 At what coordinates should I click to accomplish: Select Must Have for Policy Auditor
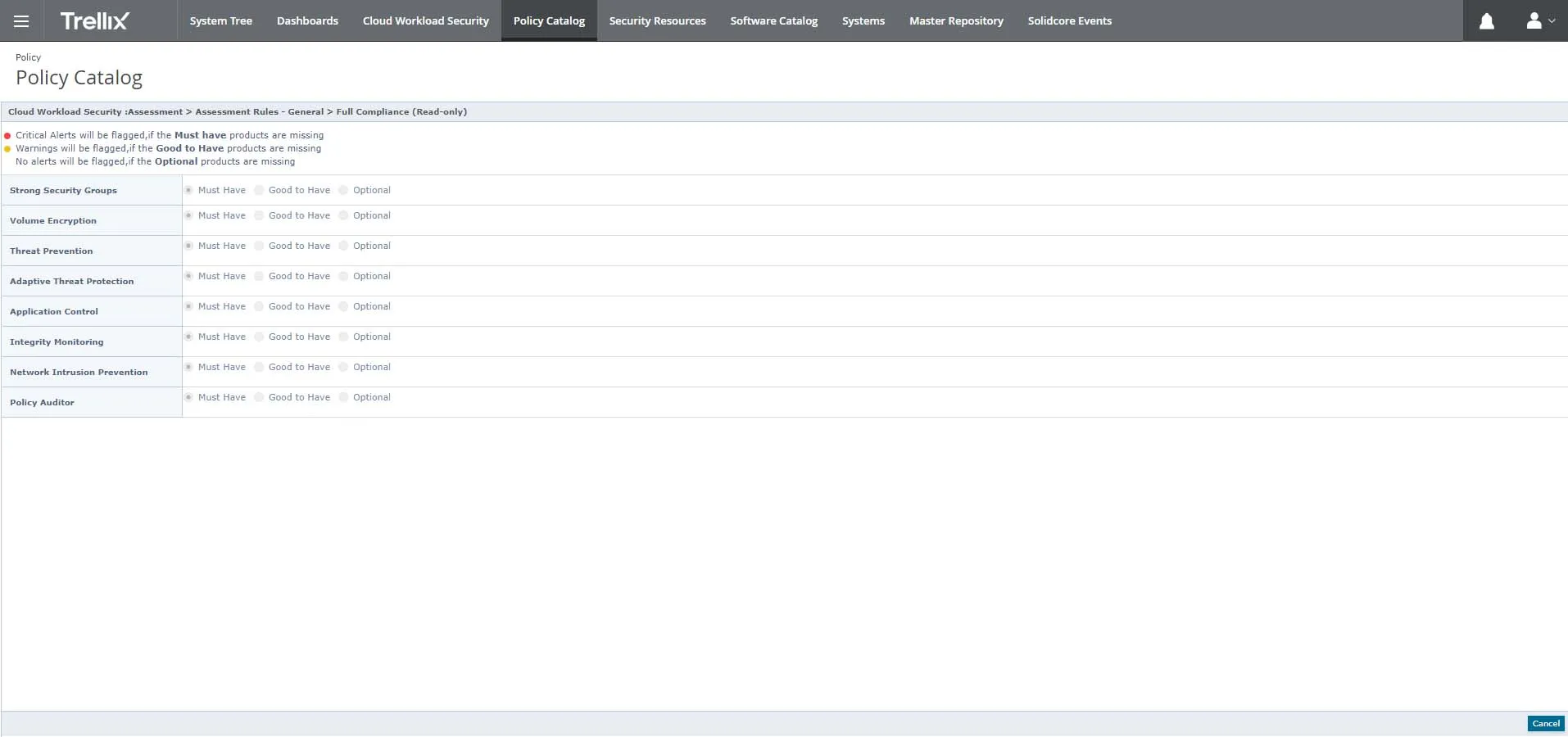click(x=188, y=397)
